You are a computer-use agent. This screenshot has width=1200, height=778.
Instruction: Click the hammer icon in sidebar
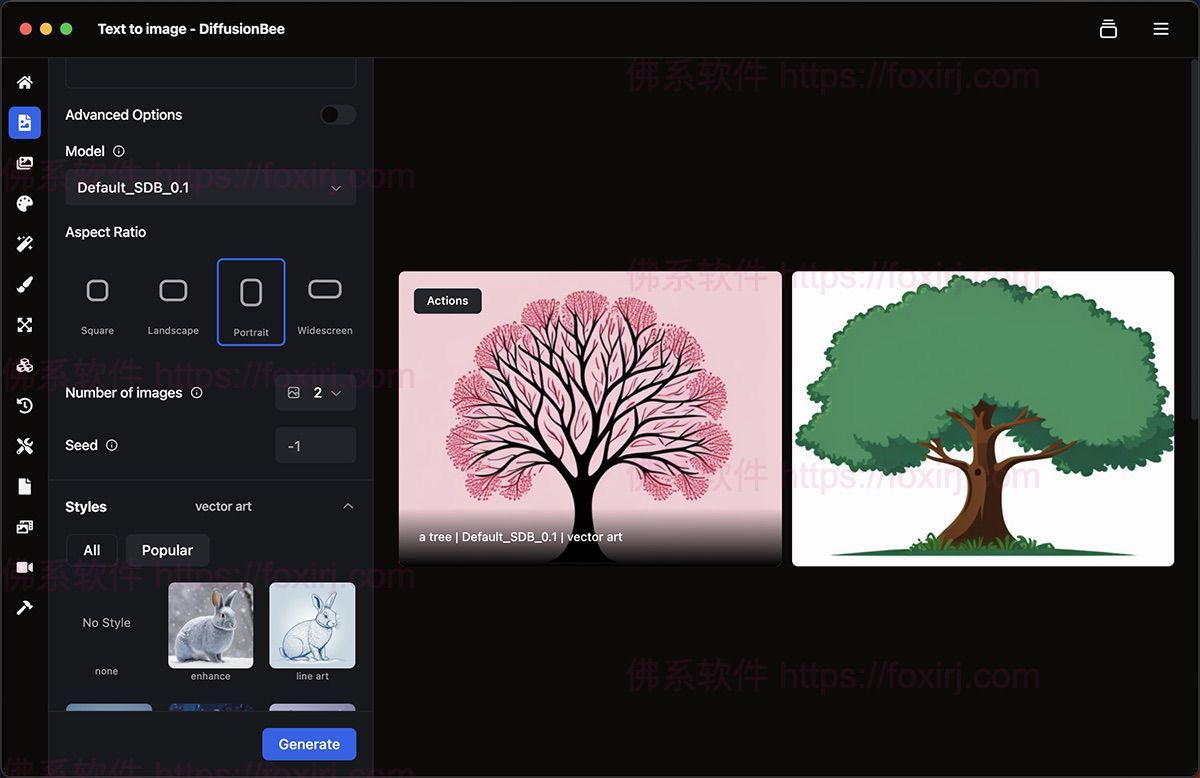coord(25,607)
